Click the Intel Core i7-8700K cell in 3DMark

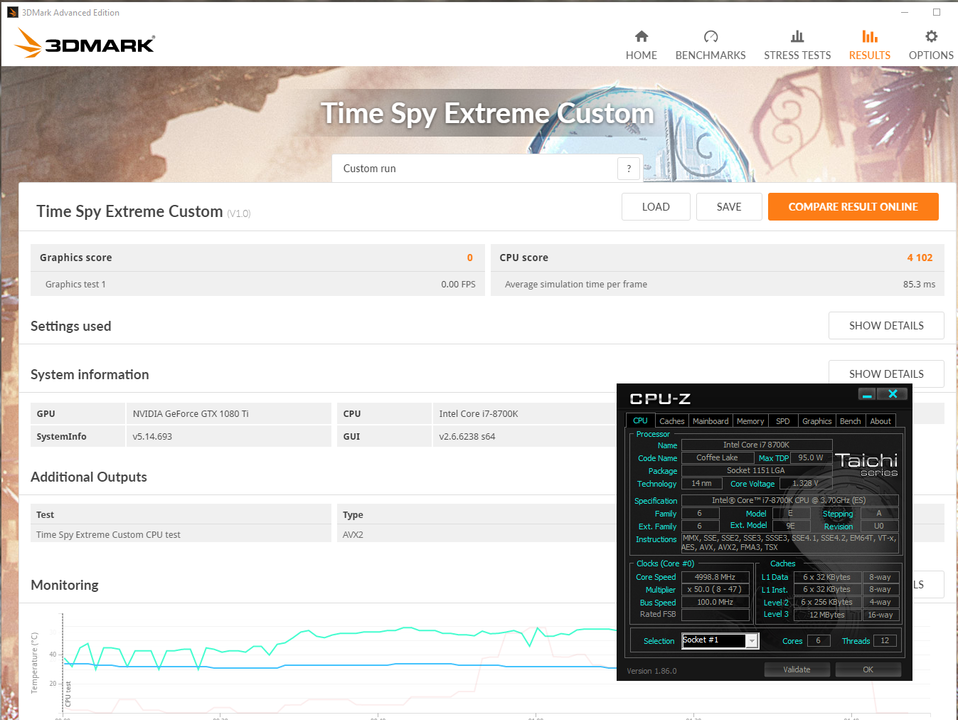524,414
